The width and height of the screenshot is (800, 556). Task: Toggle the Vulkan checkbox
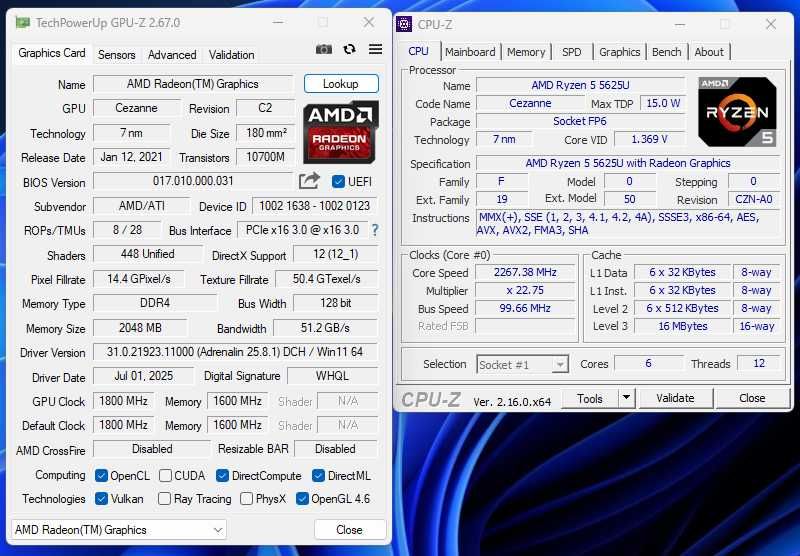click(x=101, y=498)
